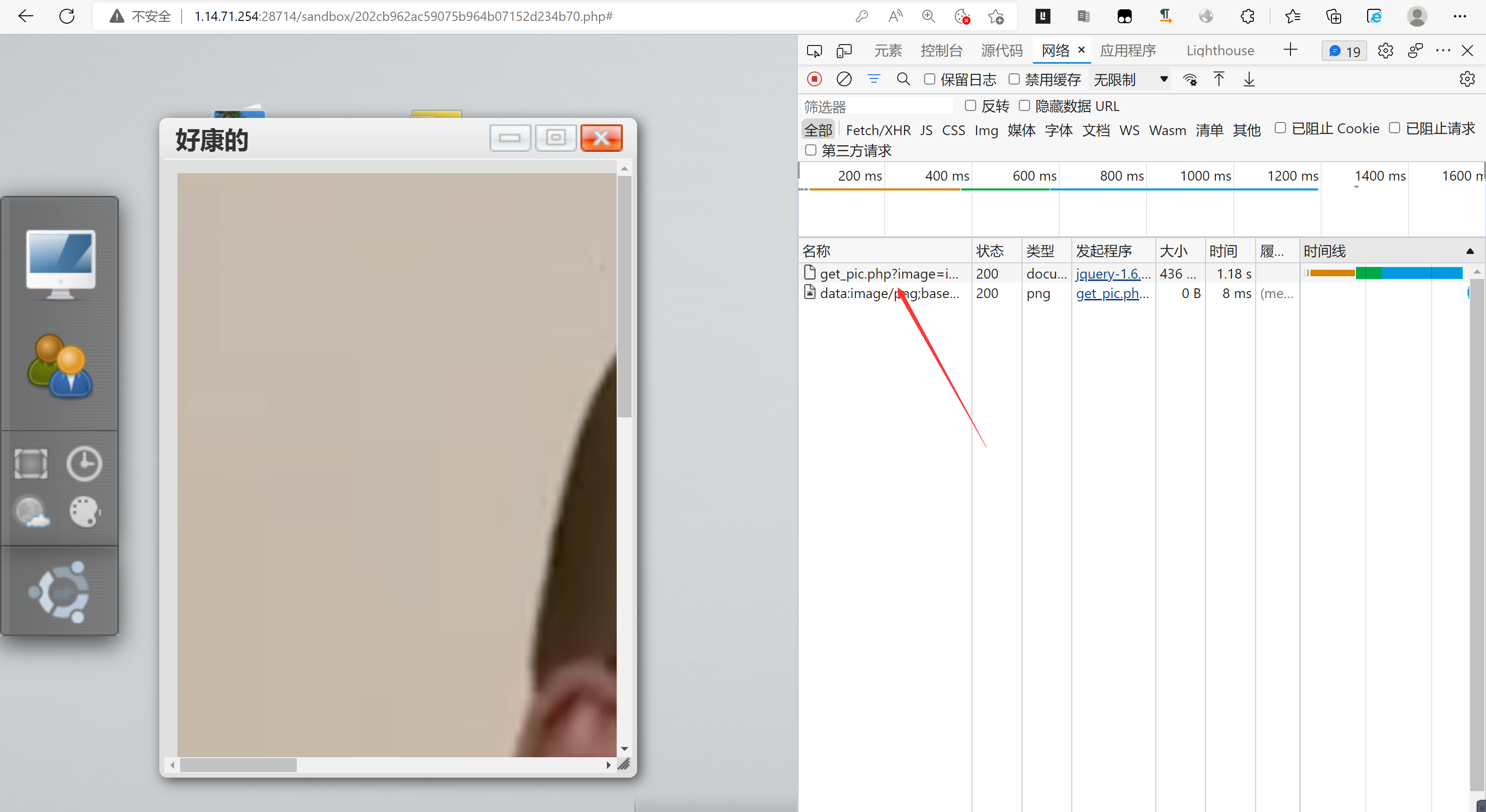
Task: Click the 时间线 column sort arrow
Action: click(1469, 251)
